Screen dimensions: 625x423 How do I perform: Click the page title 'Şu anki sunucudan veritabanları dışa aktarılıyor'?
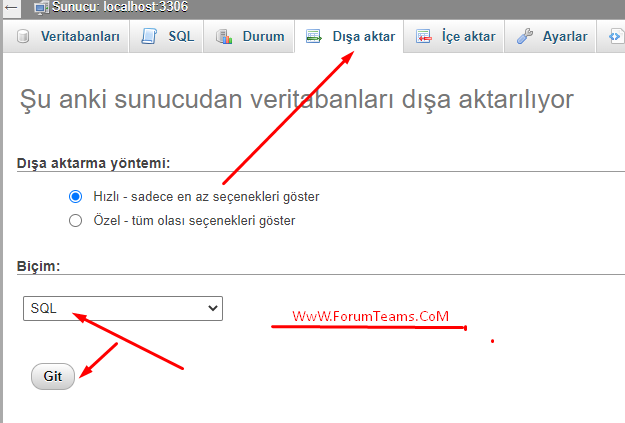(297, 99)
